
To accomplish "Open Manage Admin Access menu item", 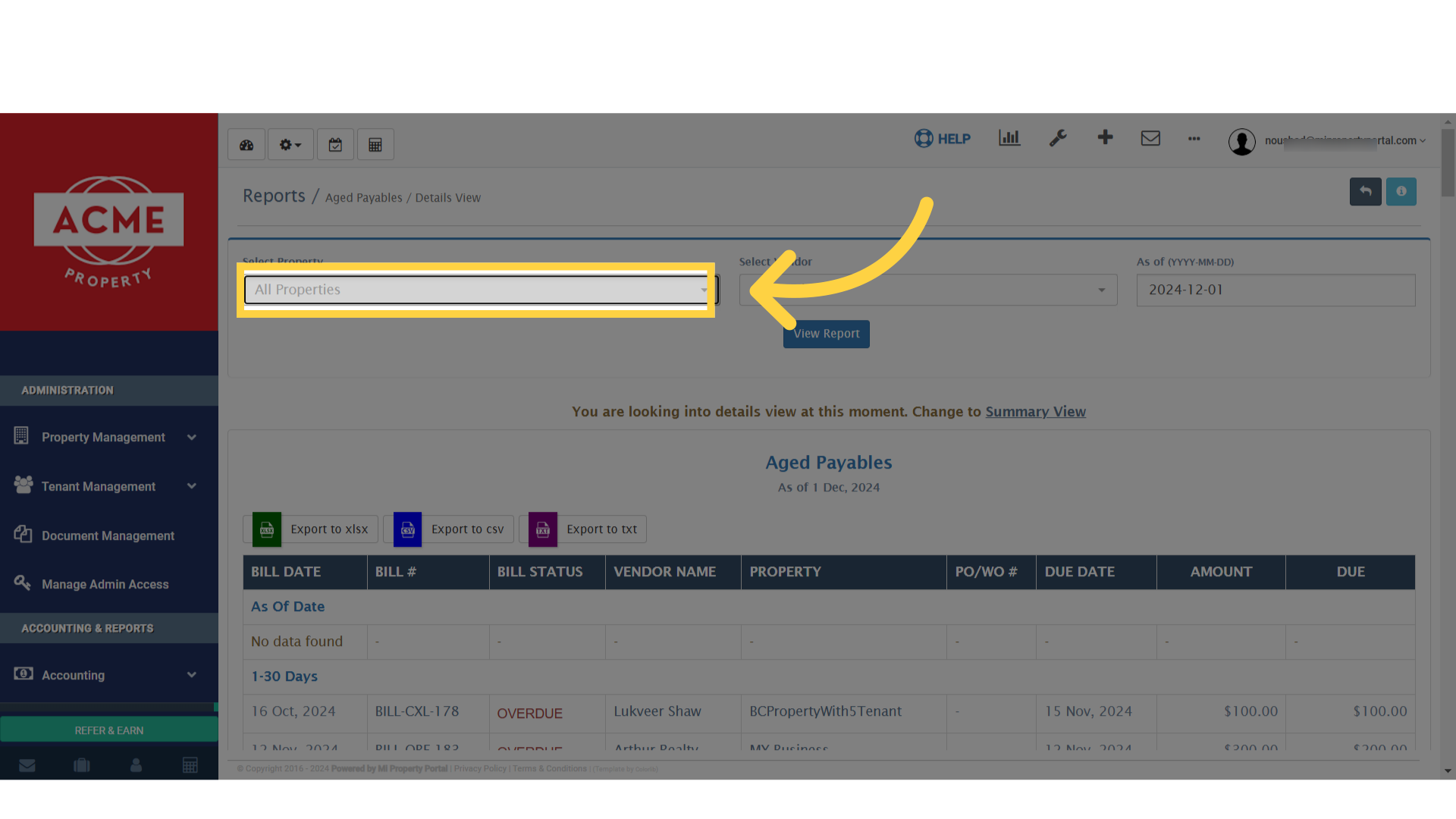I will pyautogui.click(x=106, y=584).
